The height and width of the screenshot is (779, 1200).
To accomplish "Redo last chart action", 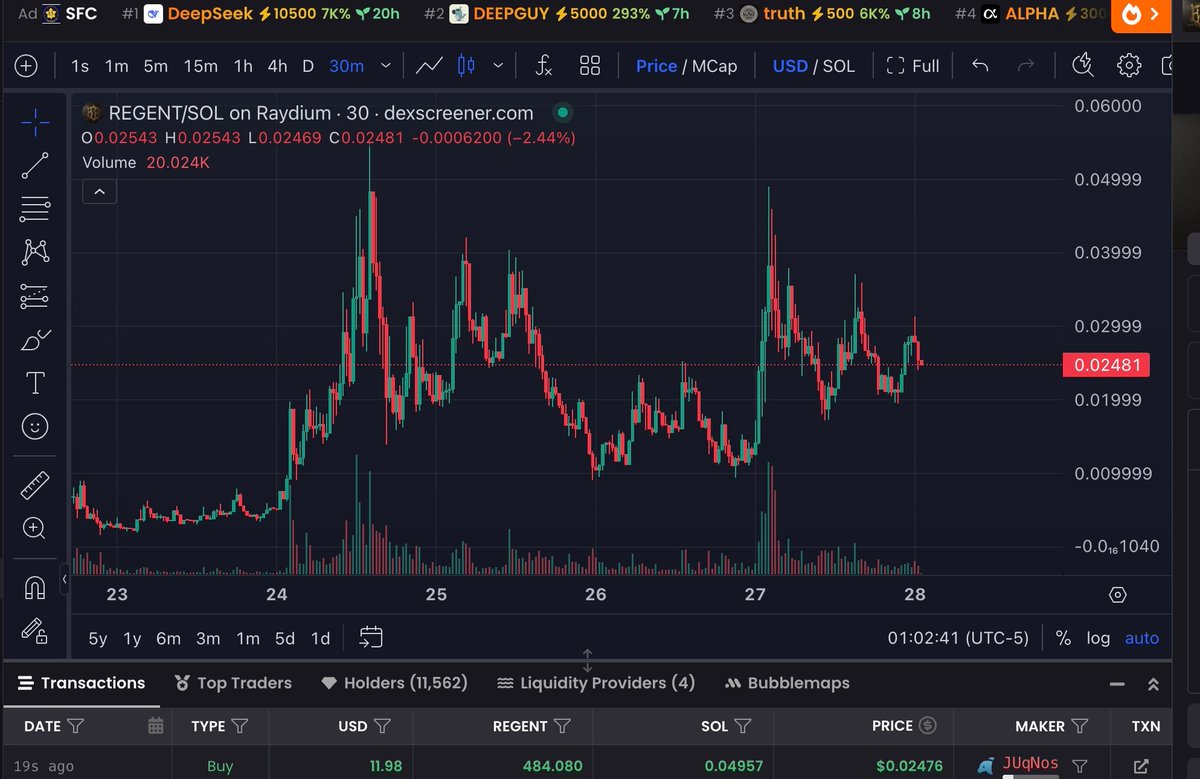I will point(1025,66).
